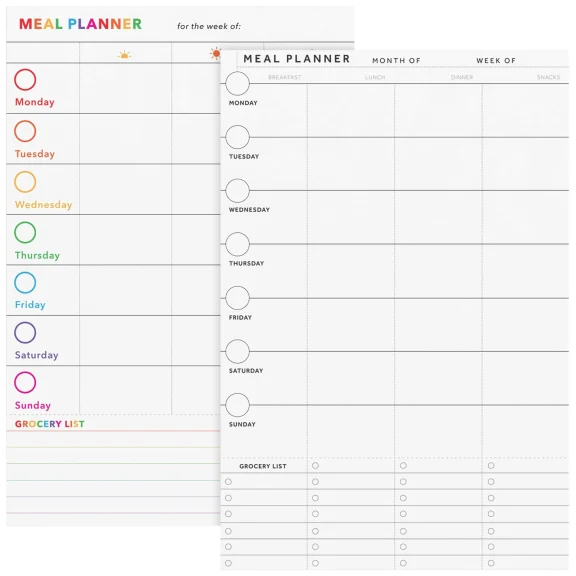576x576 pixels.
Task: Mark the blue Friday circle
Action: (25, 282)
